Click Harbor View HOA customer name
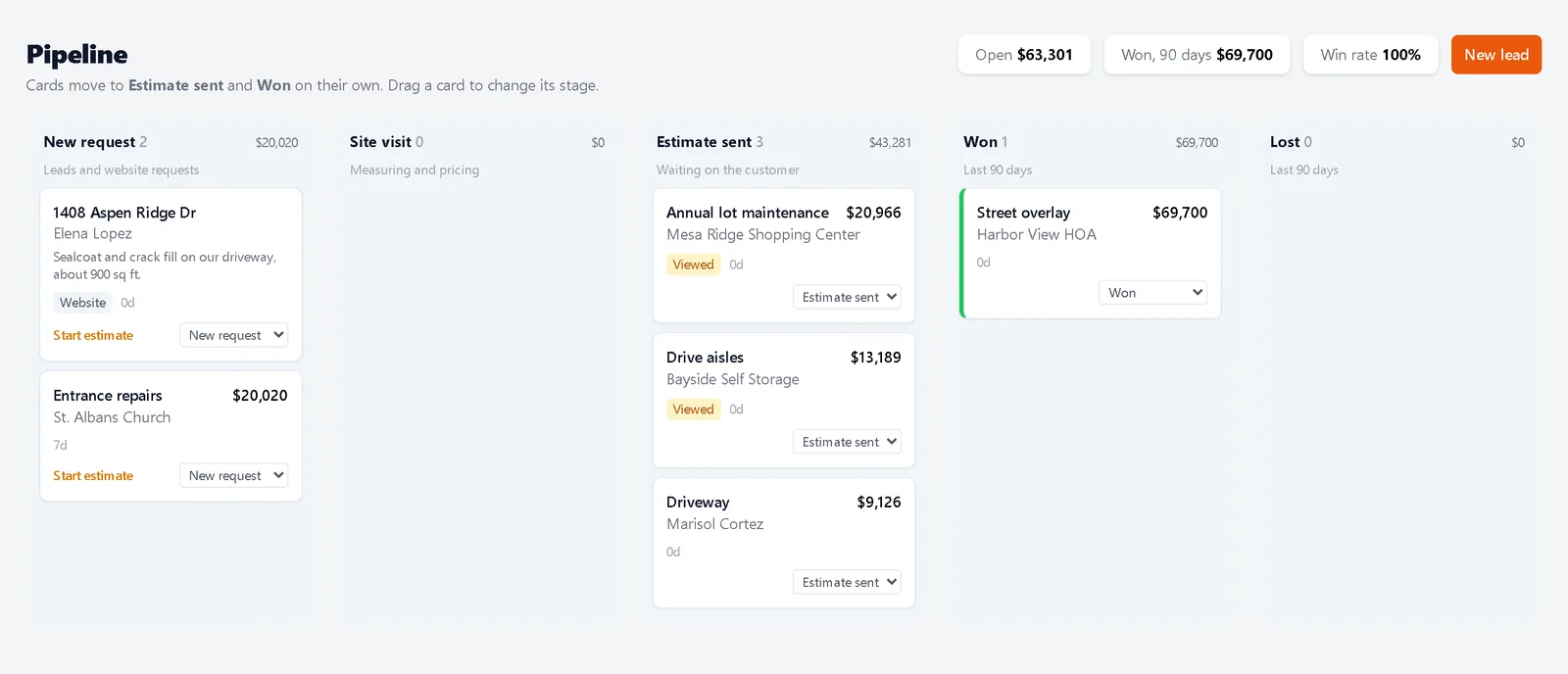Image resolution: width=1568 pixels, height=674 pixels. pos(1036,234)
